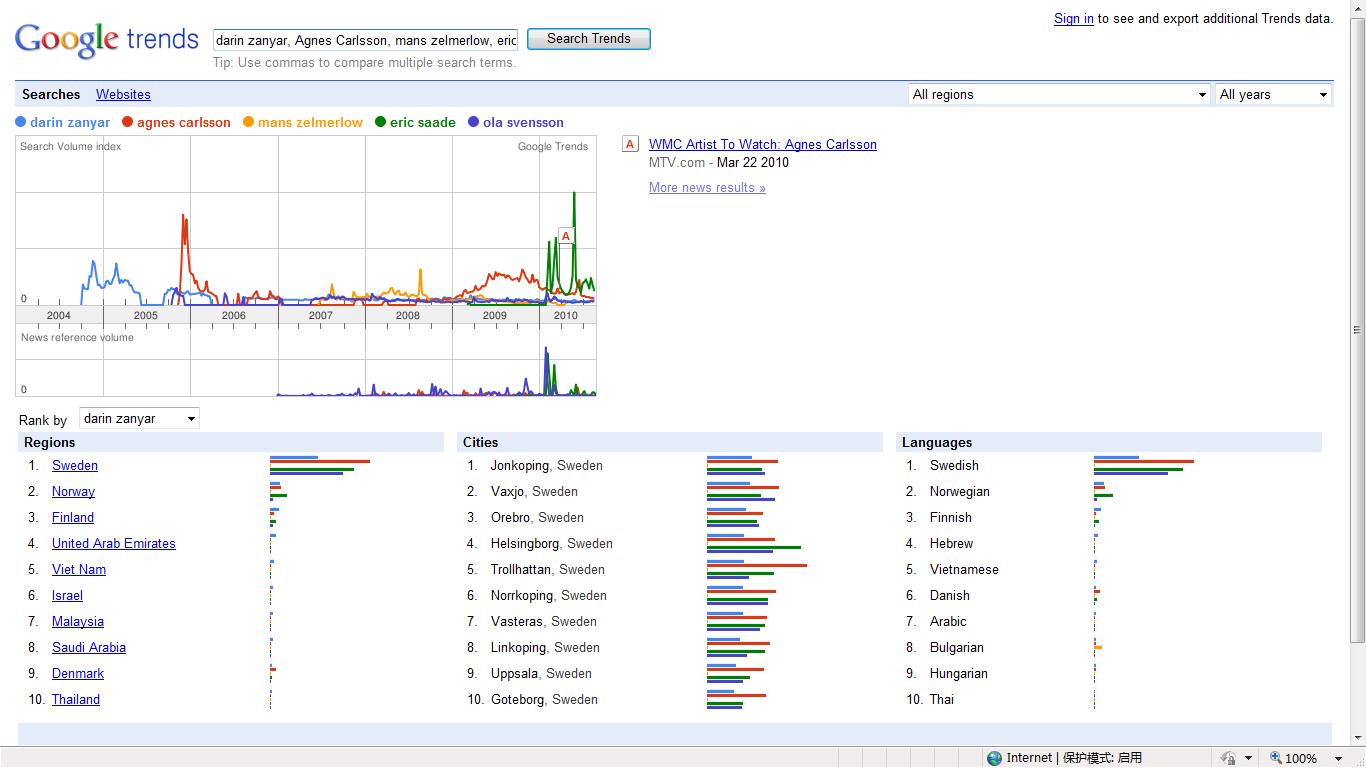The height and width of the screenshot is (768, 1366).
Task: Click the Swedish language entry
Action: point(954,465)
